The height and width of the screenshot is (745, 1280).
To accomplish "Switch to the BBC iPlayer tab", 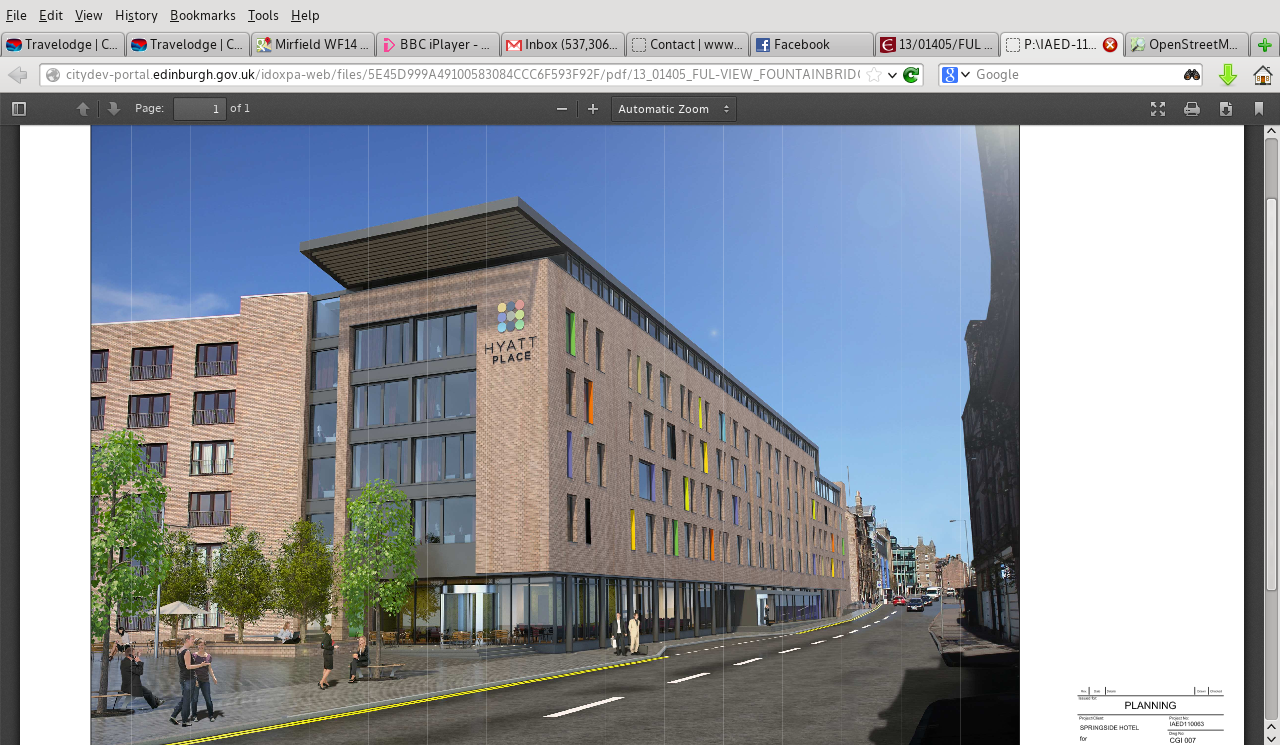I will pyautogui.click(x=438, y=44).
